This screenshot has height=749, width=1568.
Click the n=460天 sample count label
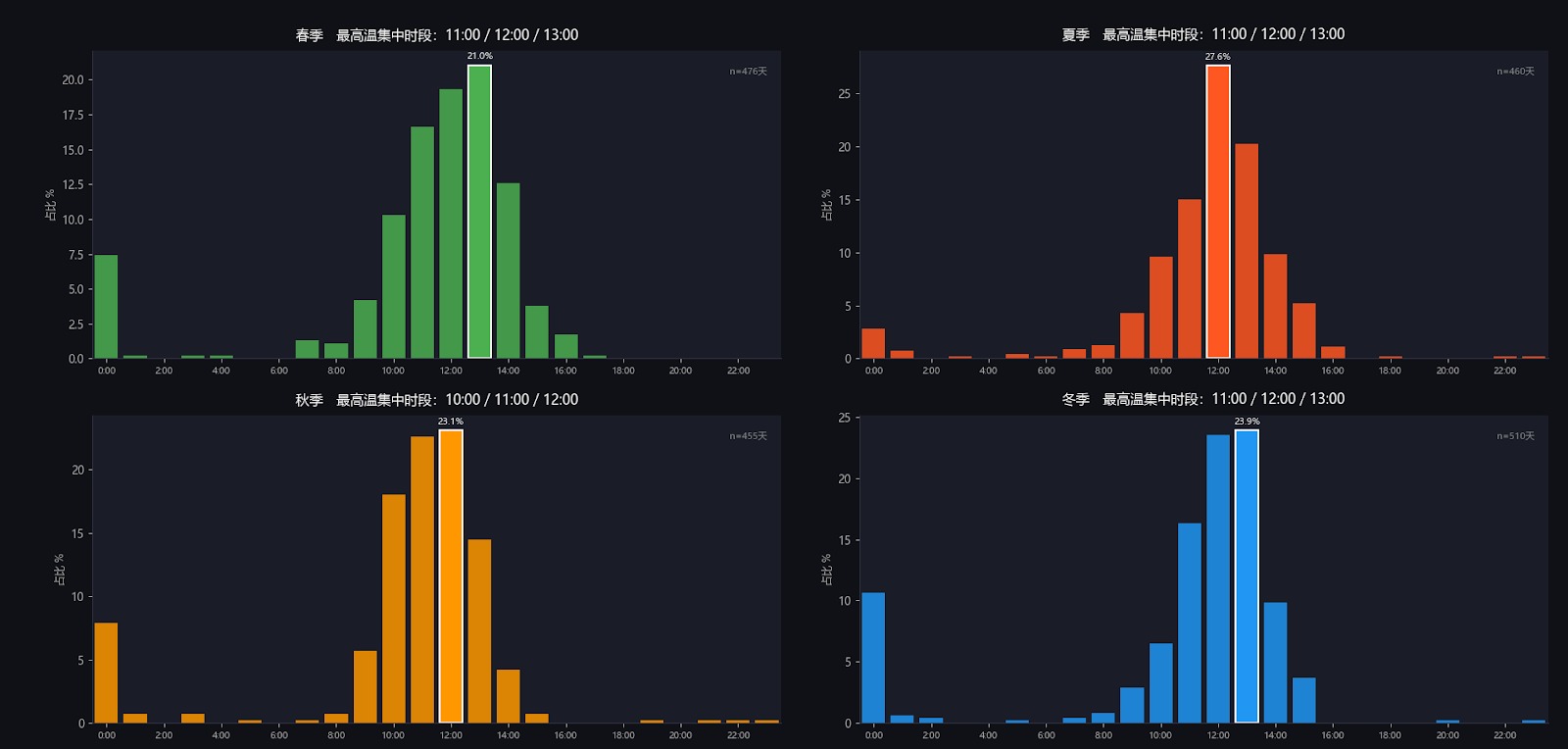point(1515,72)
